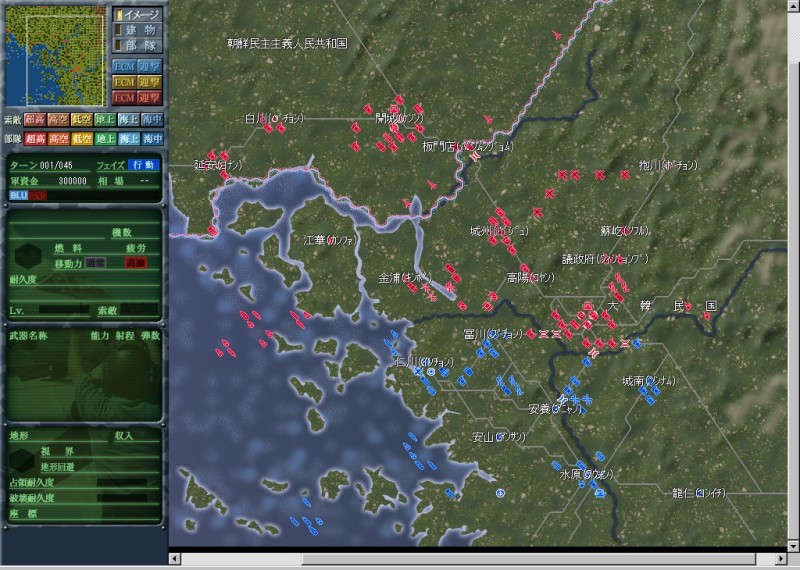This screenshot has width=800, height=570.
Task: Click the horizontal scrollbar left arrow
Action: coord(175,559)
